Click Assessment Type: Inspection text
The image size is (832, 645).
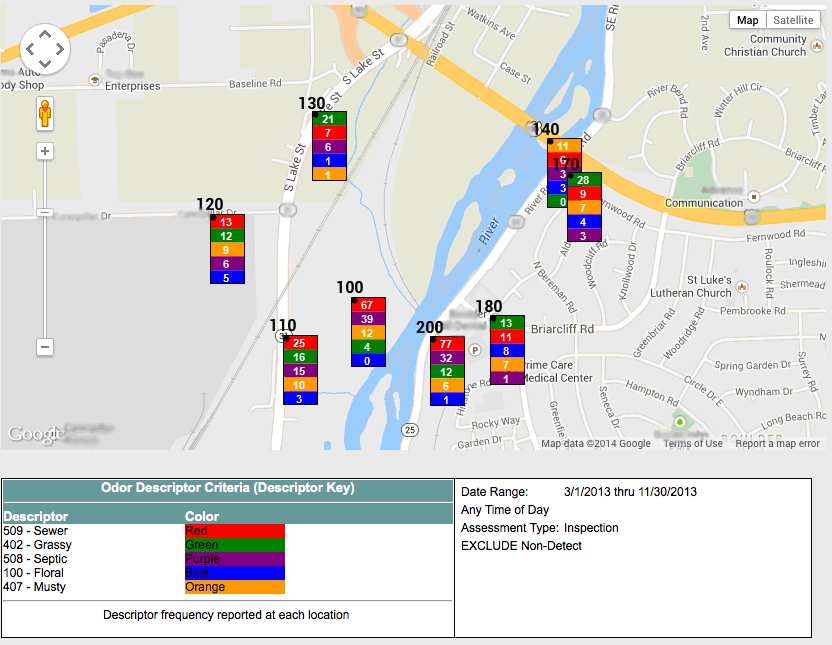540,528
